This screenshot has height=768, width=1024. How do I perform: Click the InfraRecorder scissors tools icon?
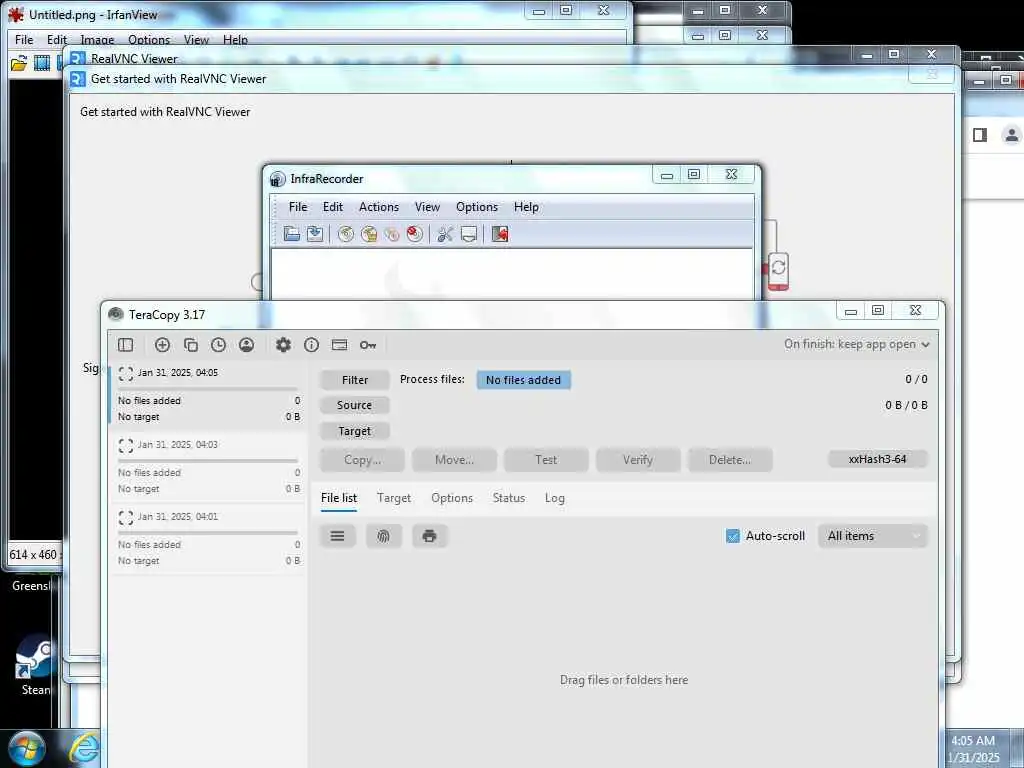[x=445, y=234]
